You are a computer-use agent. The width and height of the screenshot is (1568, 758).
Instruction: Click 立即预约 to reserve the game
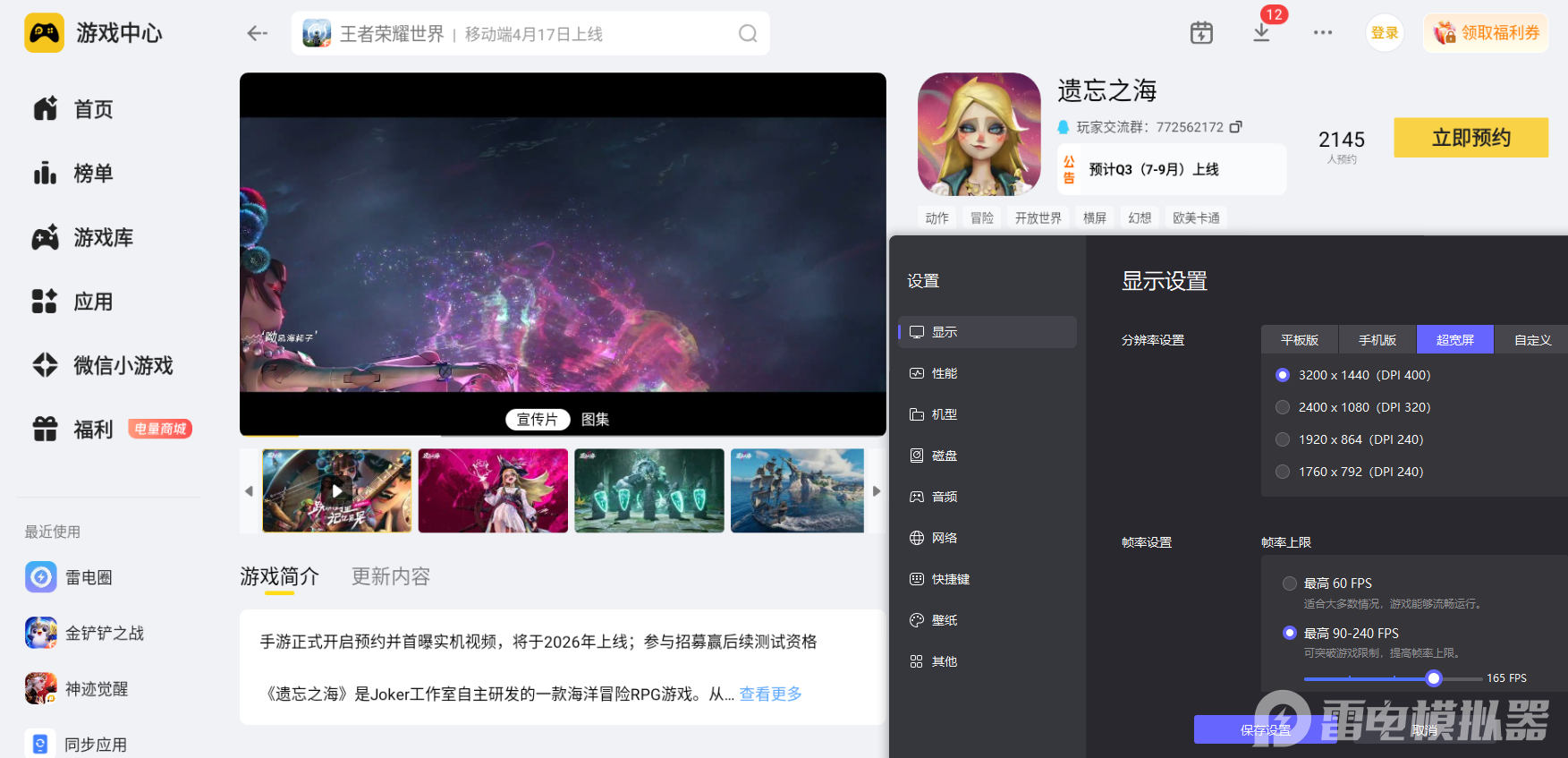(x=1471, y=138)
